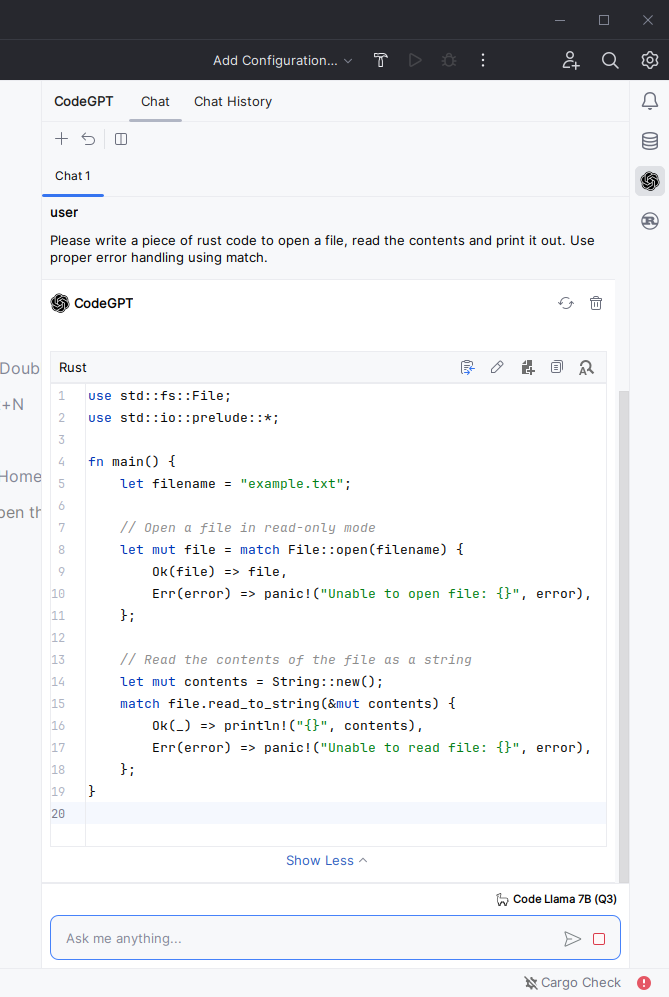The height and width of the screenshot is (997, 669).
Task: Click the string "example.txt" in code
Action: (x=292, y=484)
